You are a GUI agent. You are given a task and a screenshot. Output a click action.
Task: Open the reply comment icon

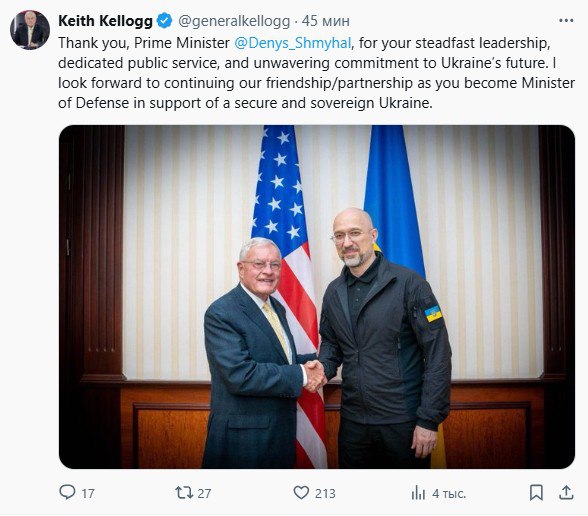coord(68,492)
